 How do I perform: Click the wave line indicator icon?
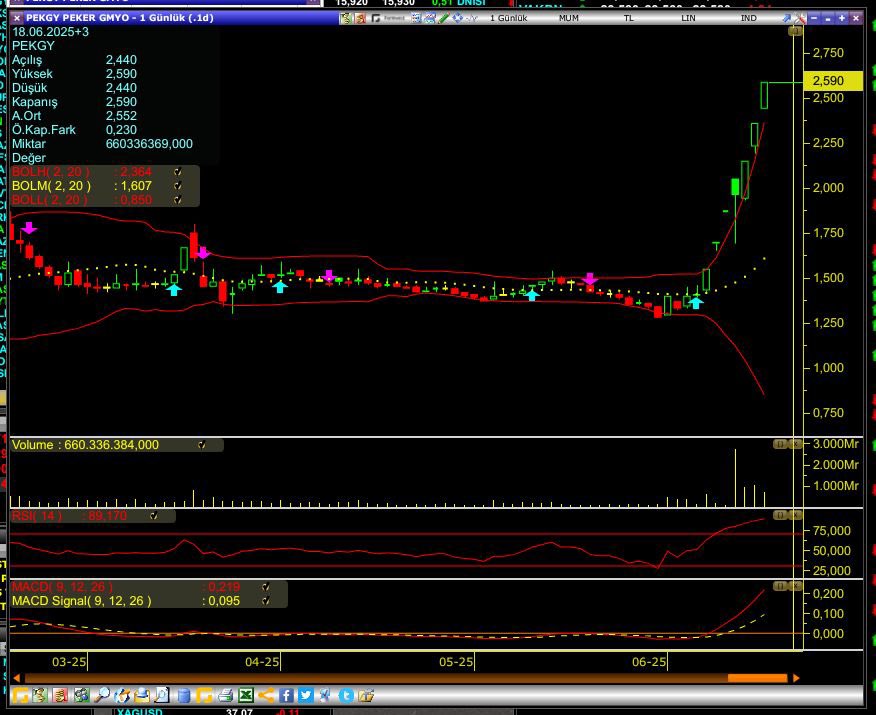(472, 18)
